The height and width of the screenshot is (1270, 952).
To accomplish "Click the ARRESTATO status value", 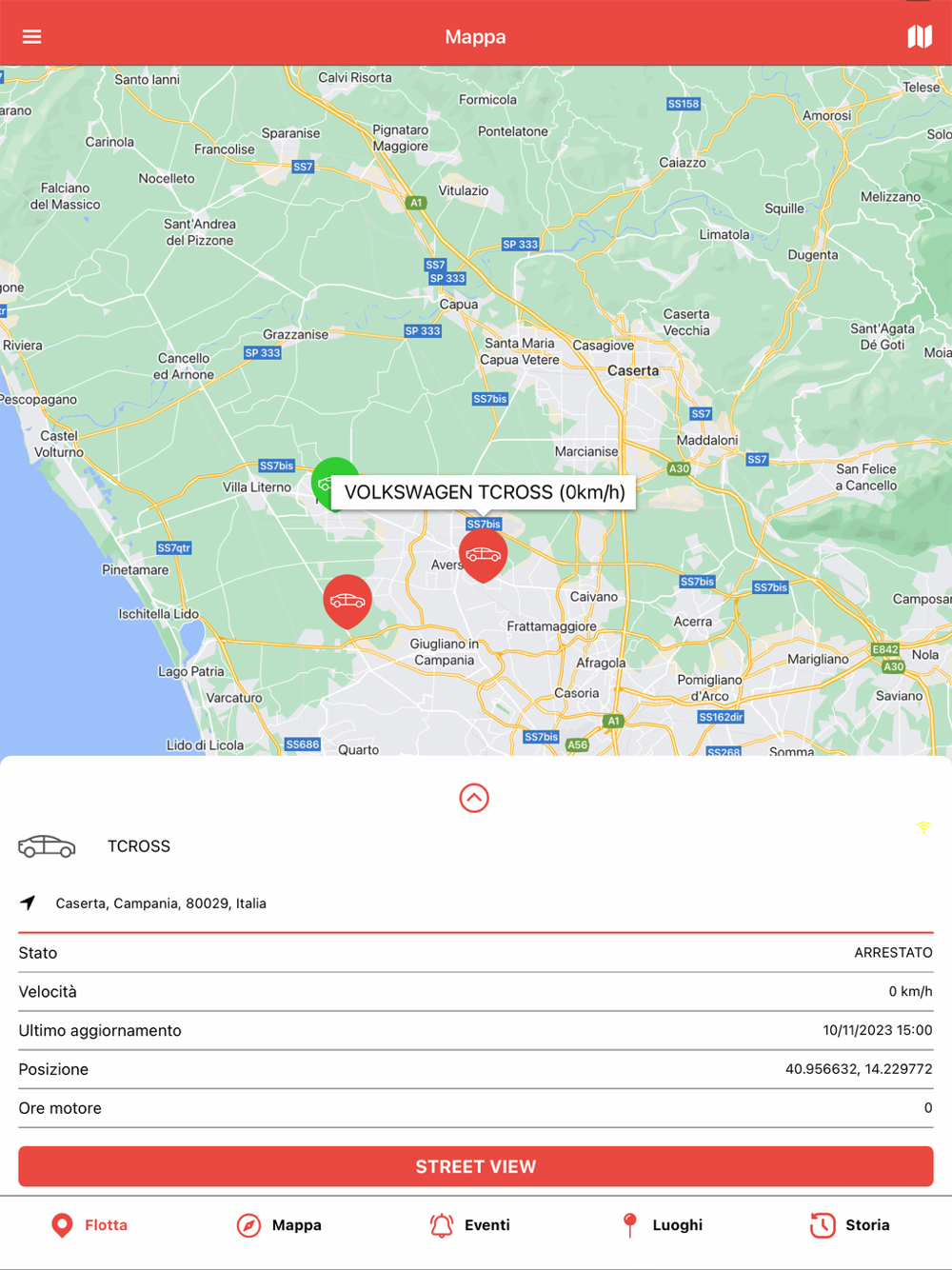I will pos(893,953).
